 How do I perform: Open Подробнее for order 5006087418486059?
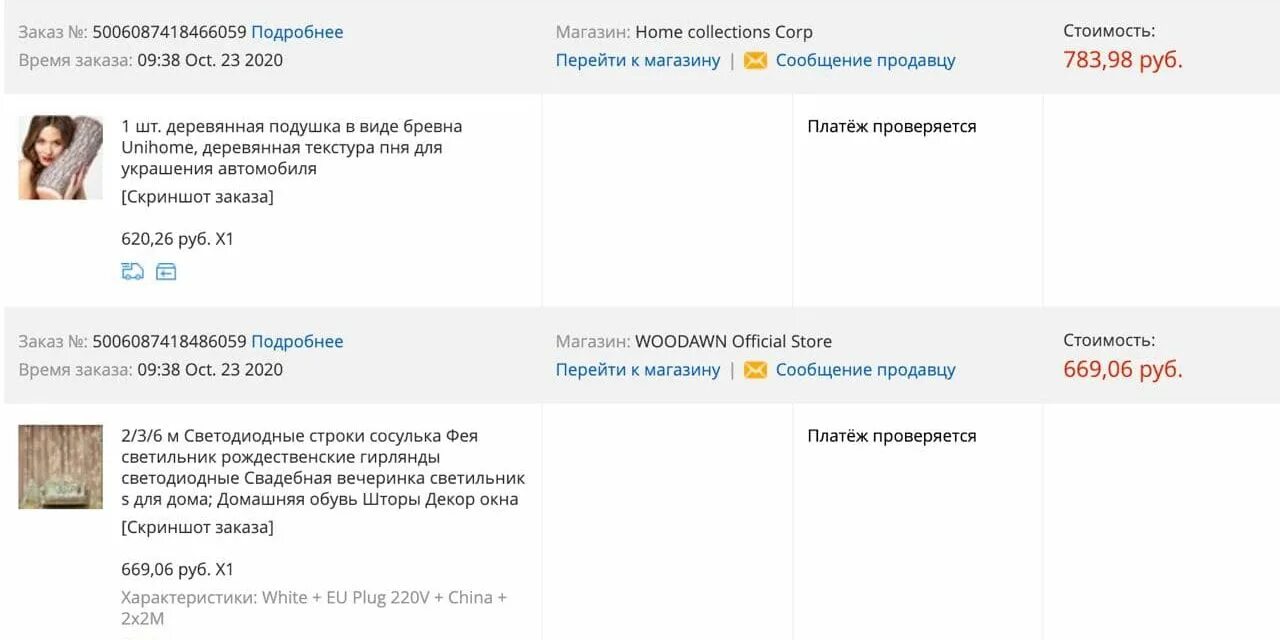pyautogui.click(x=297, y=342)
